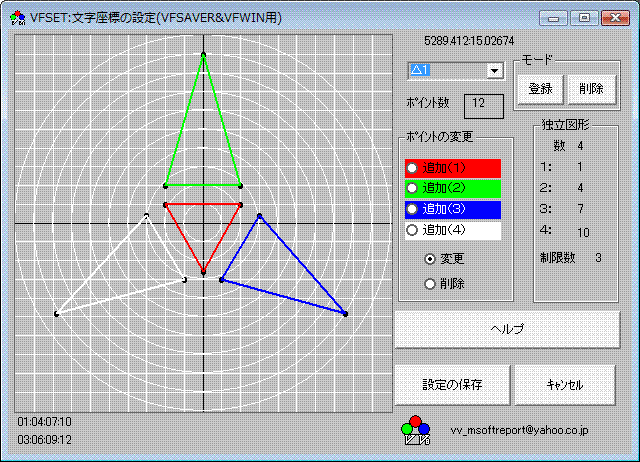Click the top vertex of the green triangle
Viewport: 640px width, 462px height.
203,55
